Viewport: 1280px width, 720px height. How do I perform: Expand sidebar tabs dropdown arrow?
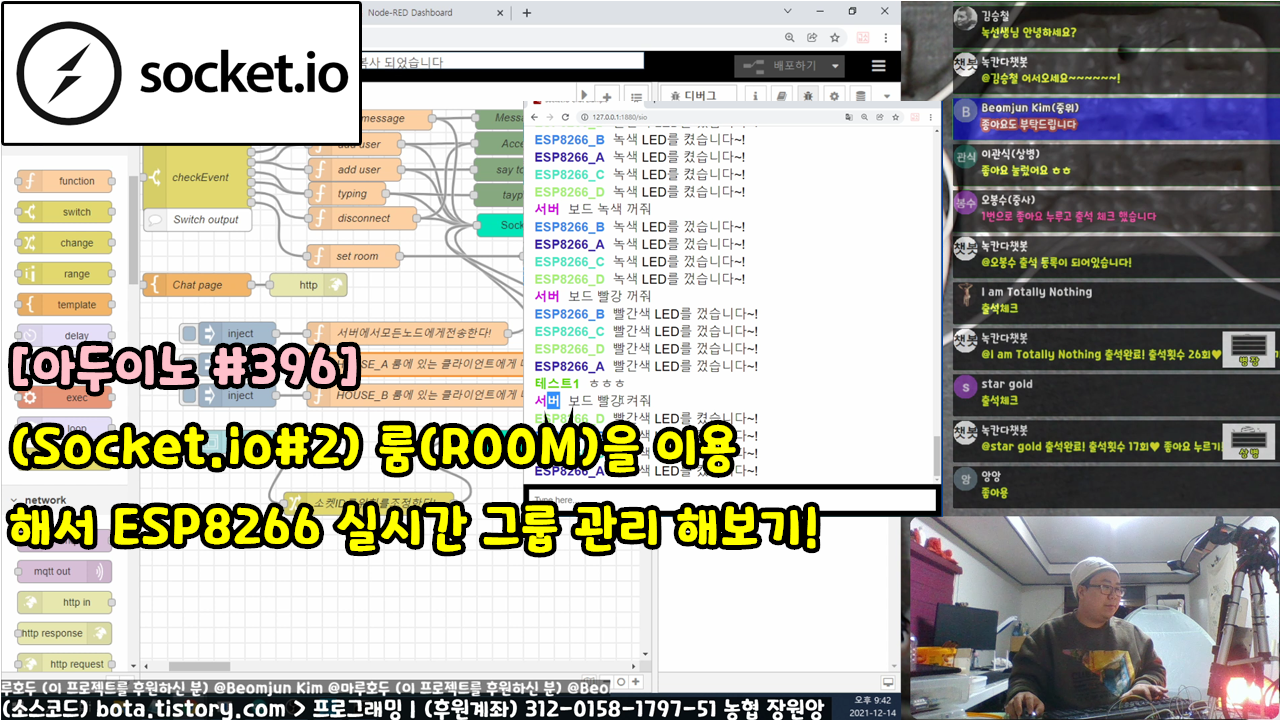[887, 96]
